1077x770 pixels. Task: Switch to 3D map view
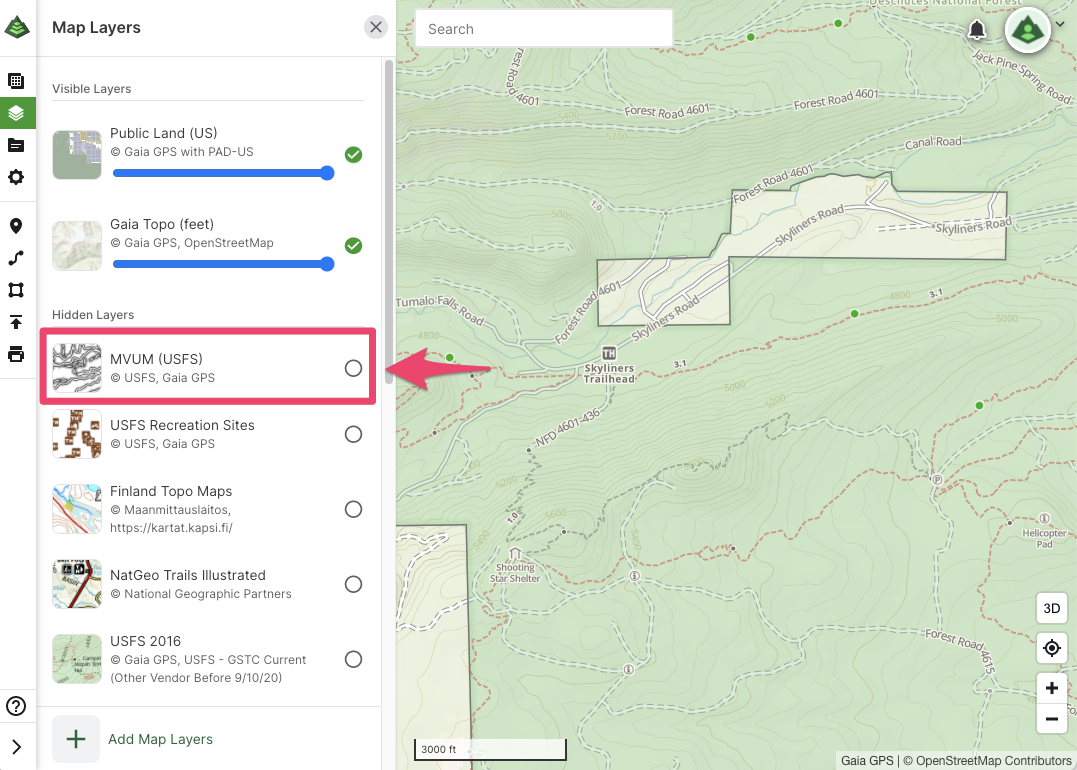[1052, 609]
